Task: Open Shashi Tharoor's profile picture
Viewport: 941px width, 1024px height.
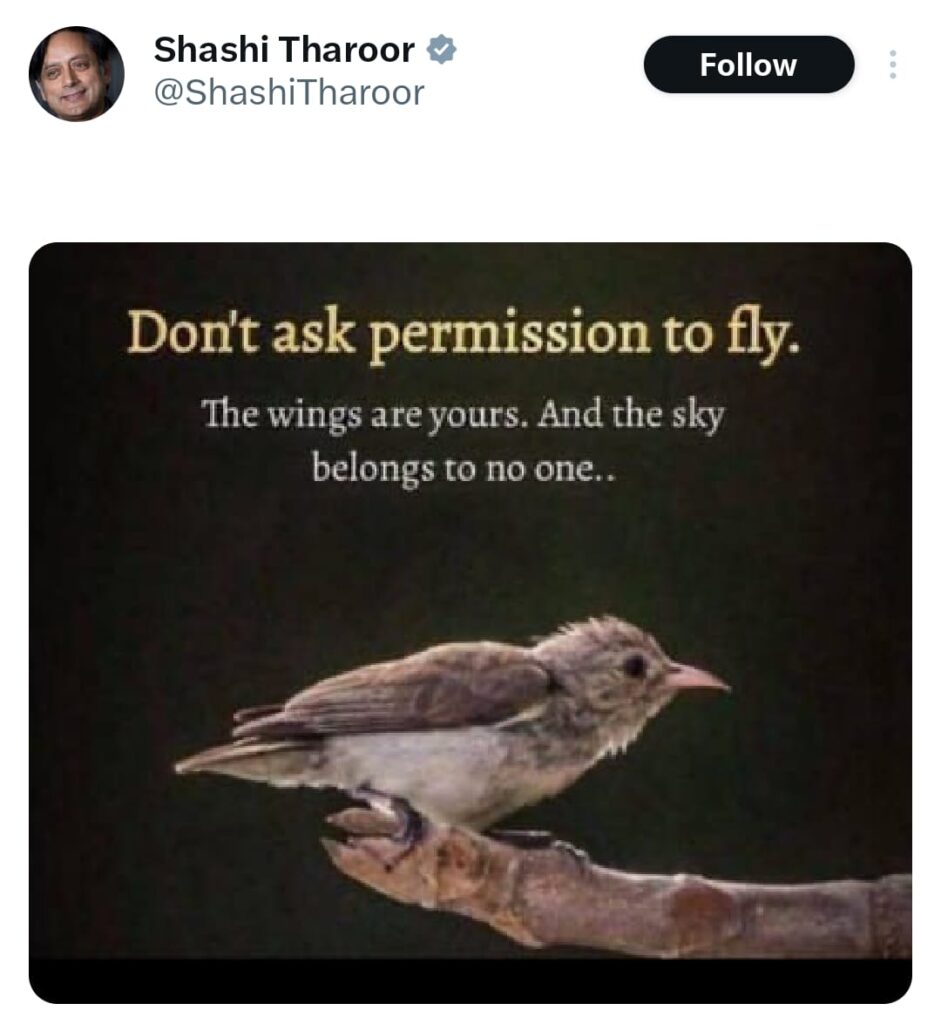Action: click(x=76, y=74)
